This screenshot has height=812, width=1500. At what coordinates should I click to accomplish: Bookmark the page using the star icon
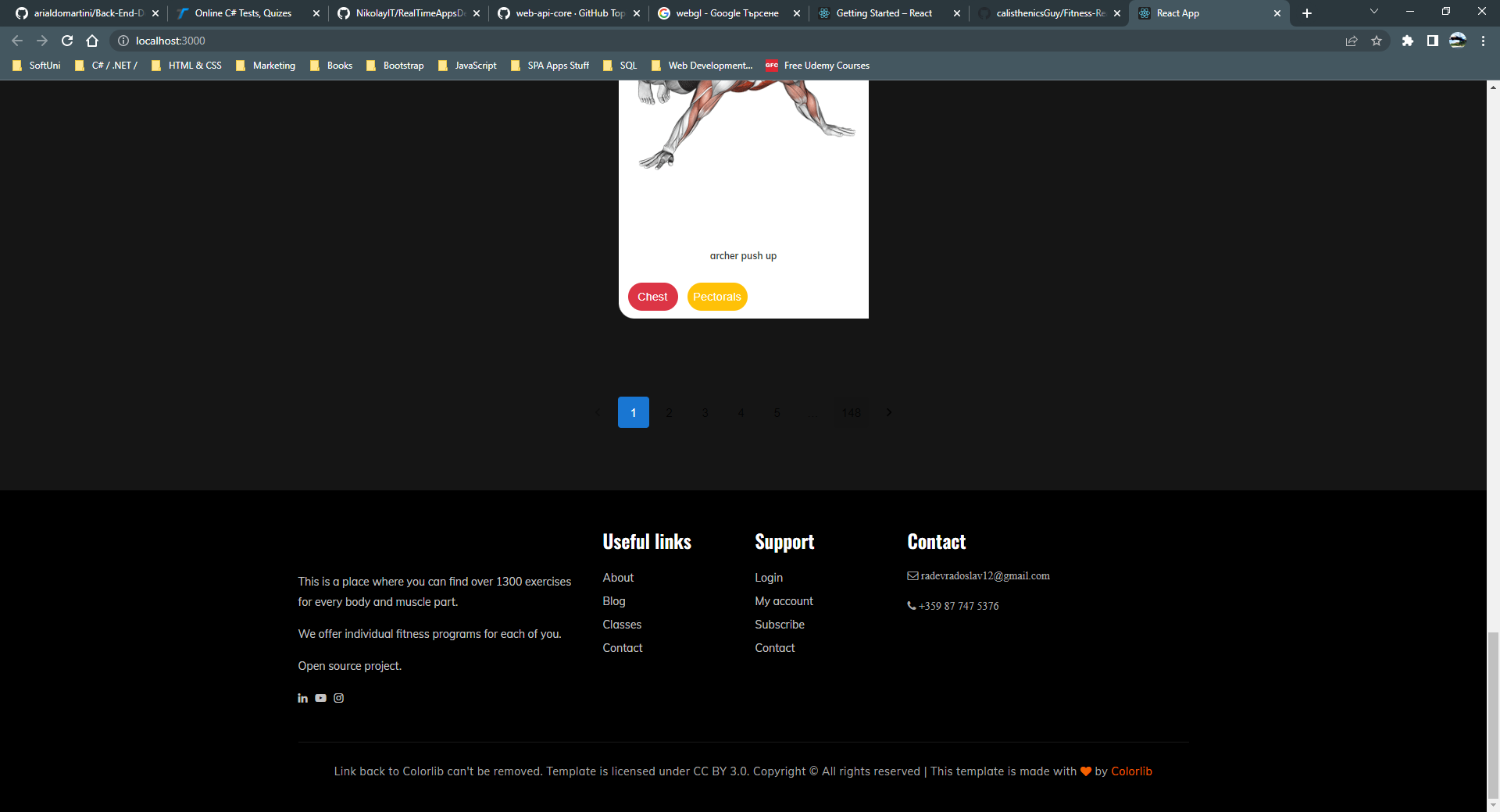tap(1377, 41)
